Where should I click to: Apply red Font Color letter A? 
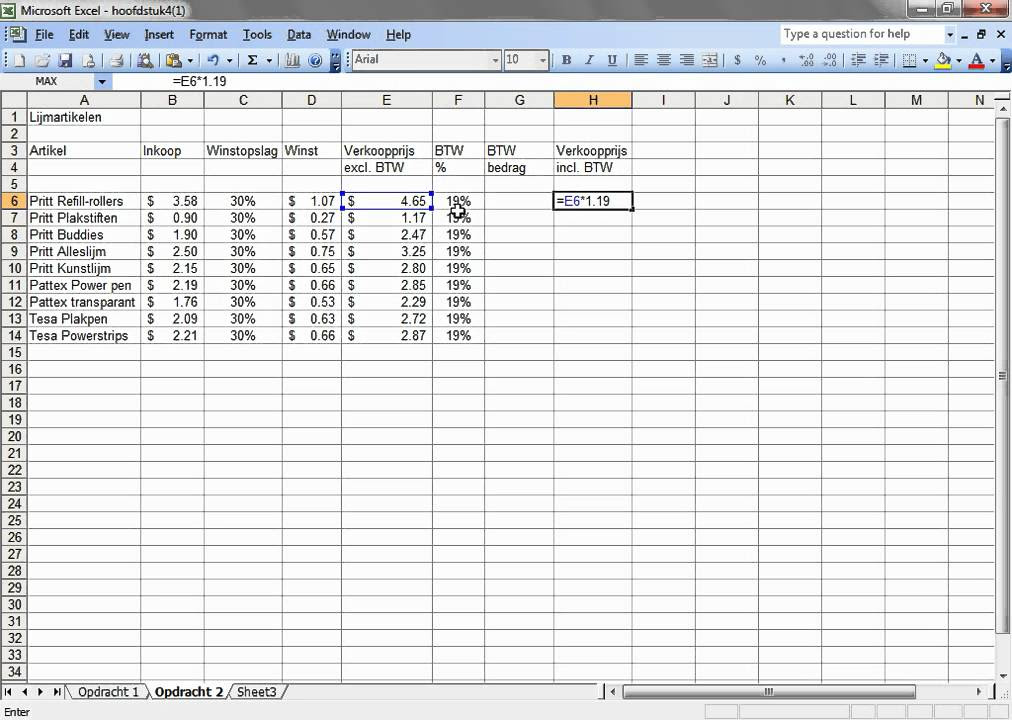pos(977,60)
